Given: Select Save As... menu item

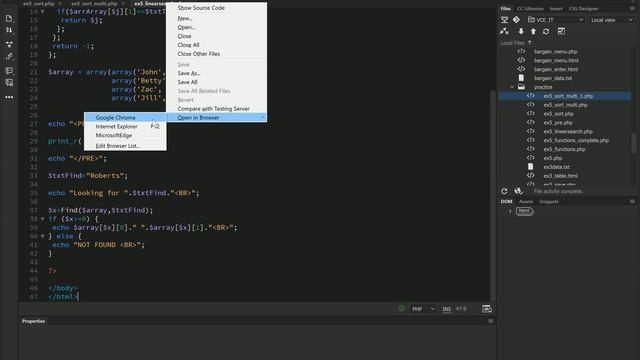Looking at the screenshot, I should click(x=216, y=73).
